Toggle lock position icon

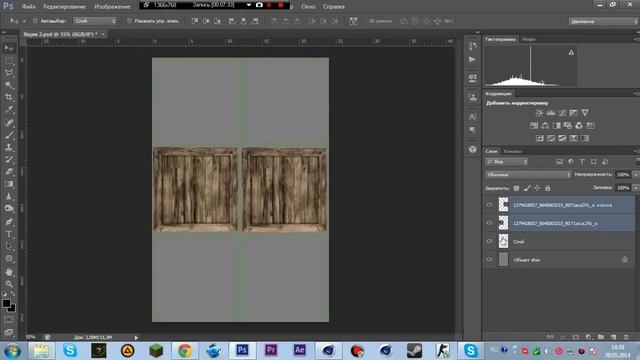537,188
